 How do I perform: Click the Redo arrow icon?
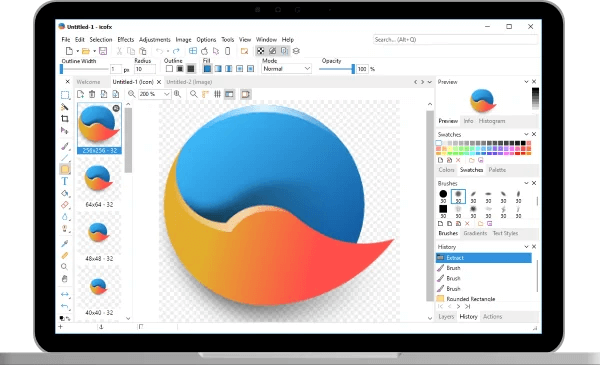pyautogui.click(x=176, y=51)
